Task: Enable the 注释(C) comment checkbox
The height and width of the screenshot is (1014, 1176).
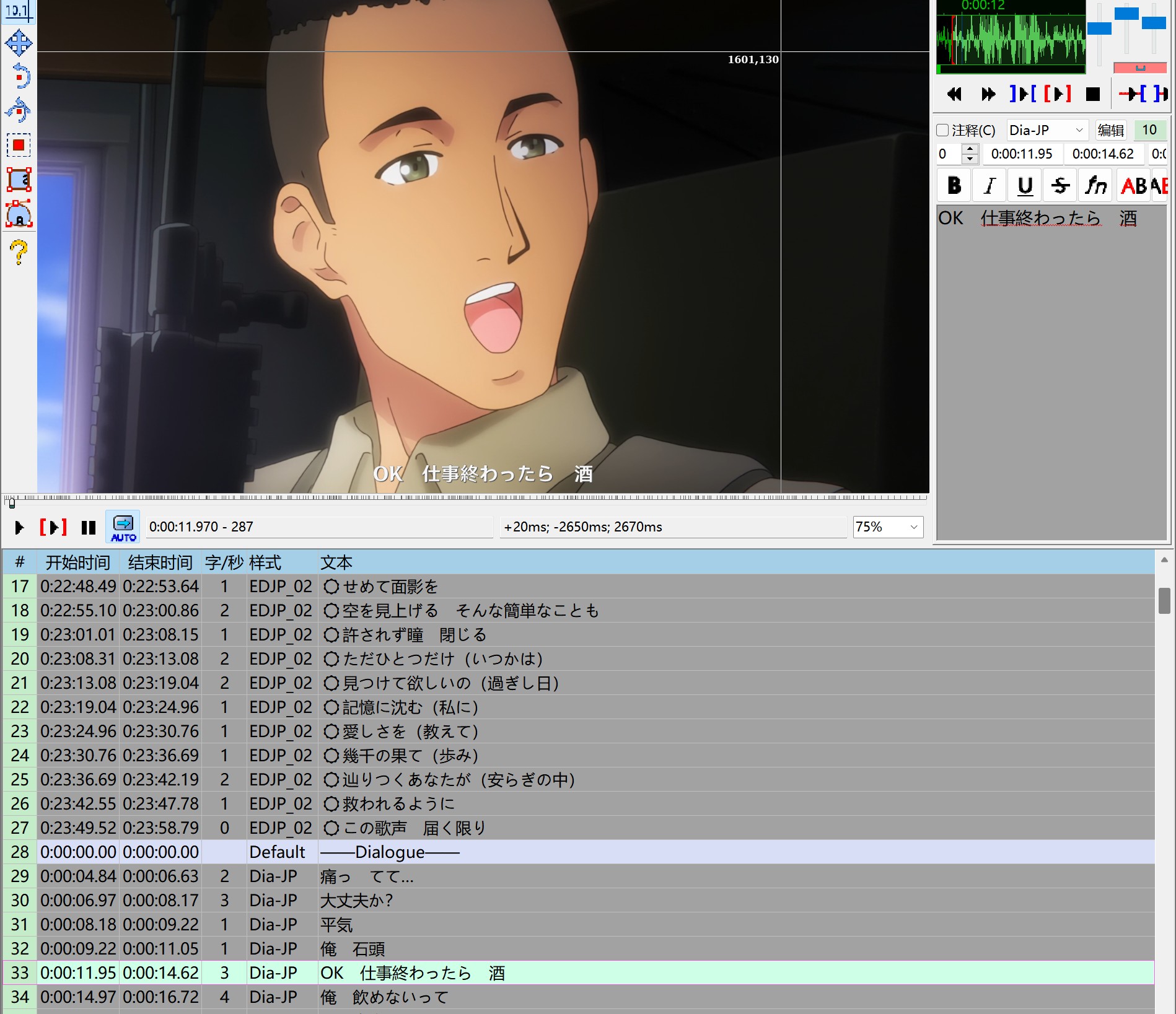Action: tap(942, 130)
